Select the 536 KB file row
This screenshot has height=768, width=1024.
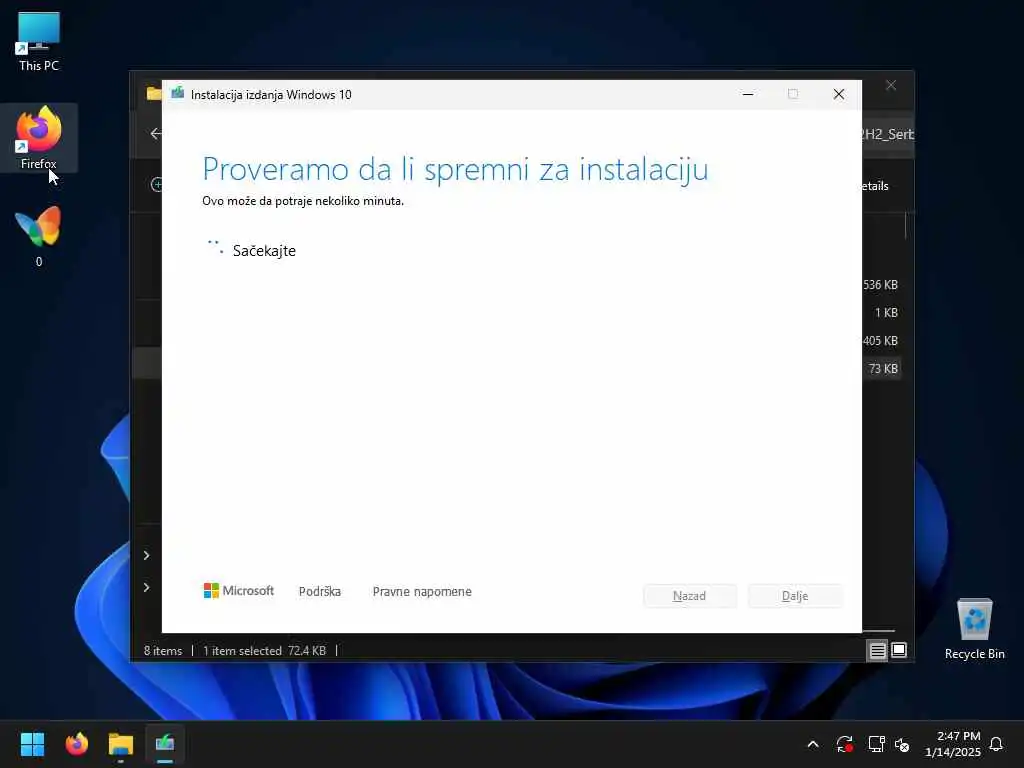point(880,285)
